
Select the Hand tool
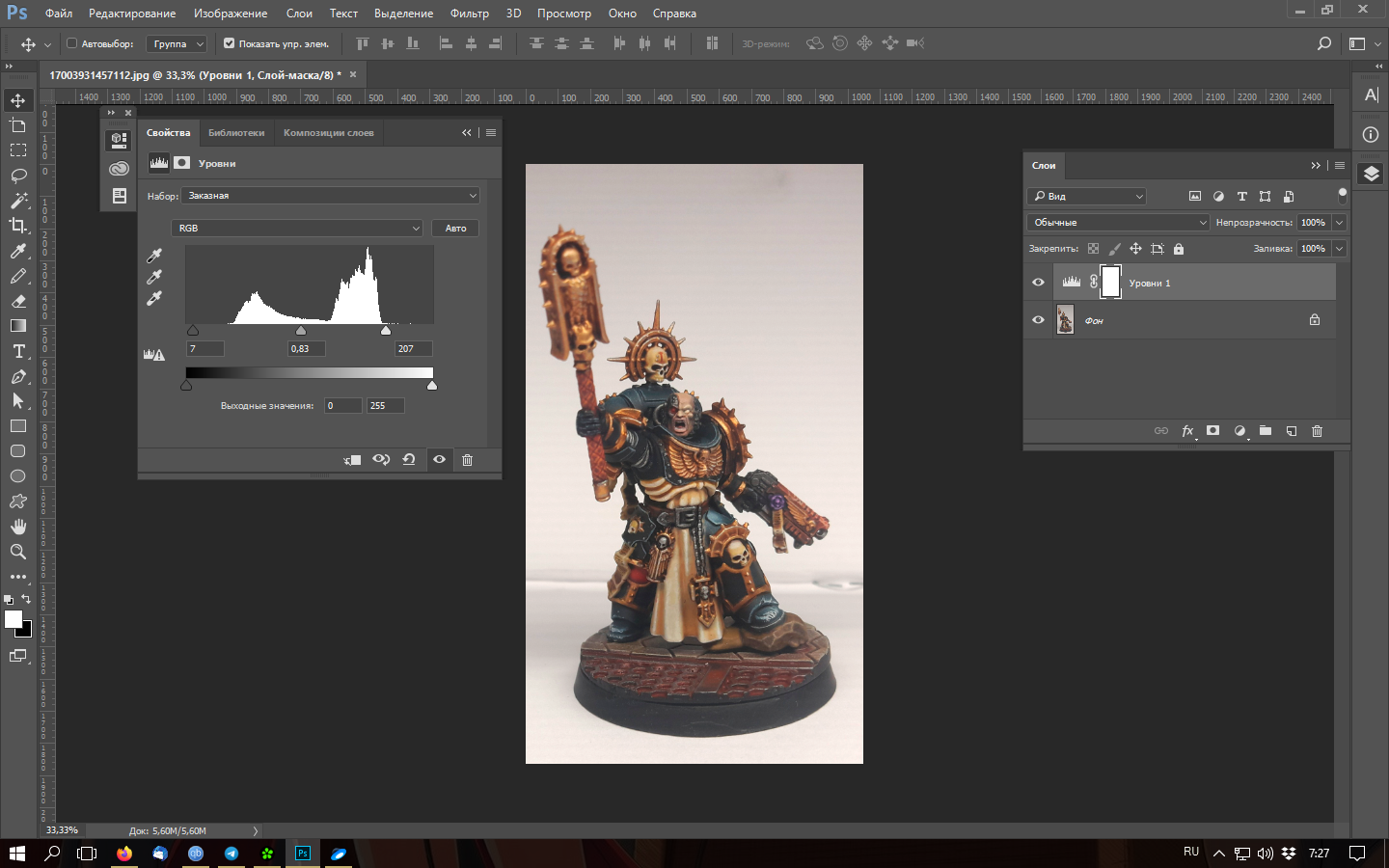(x=18, y=527)
